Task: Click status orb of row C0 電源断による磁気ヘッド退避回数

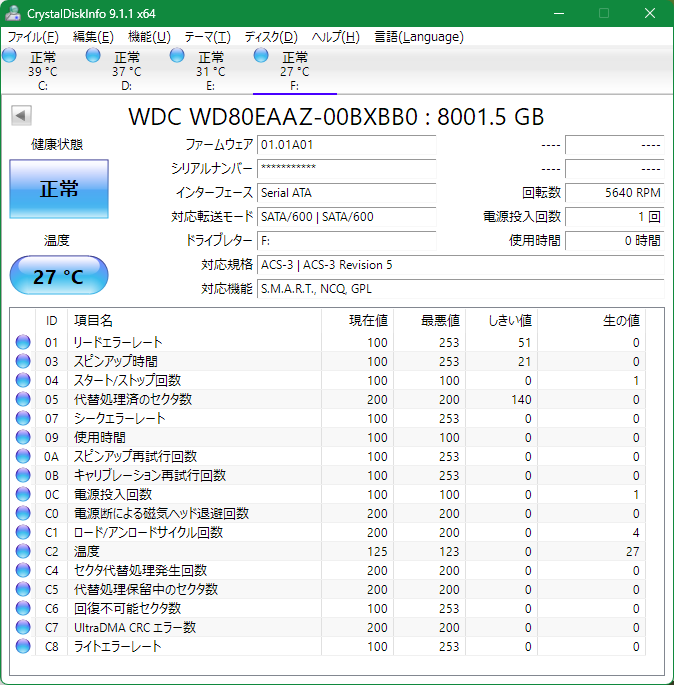Action: pyautogui.click(x=23, y=513)
